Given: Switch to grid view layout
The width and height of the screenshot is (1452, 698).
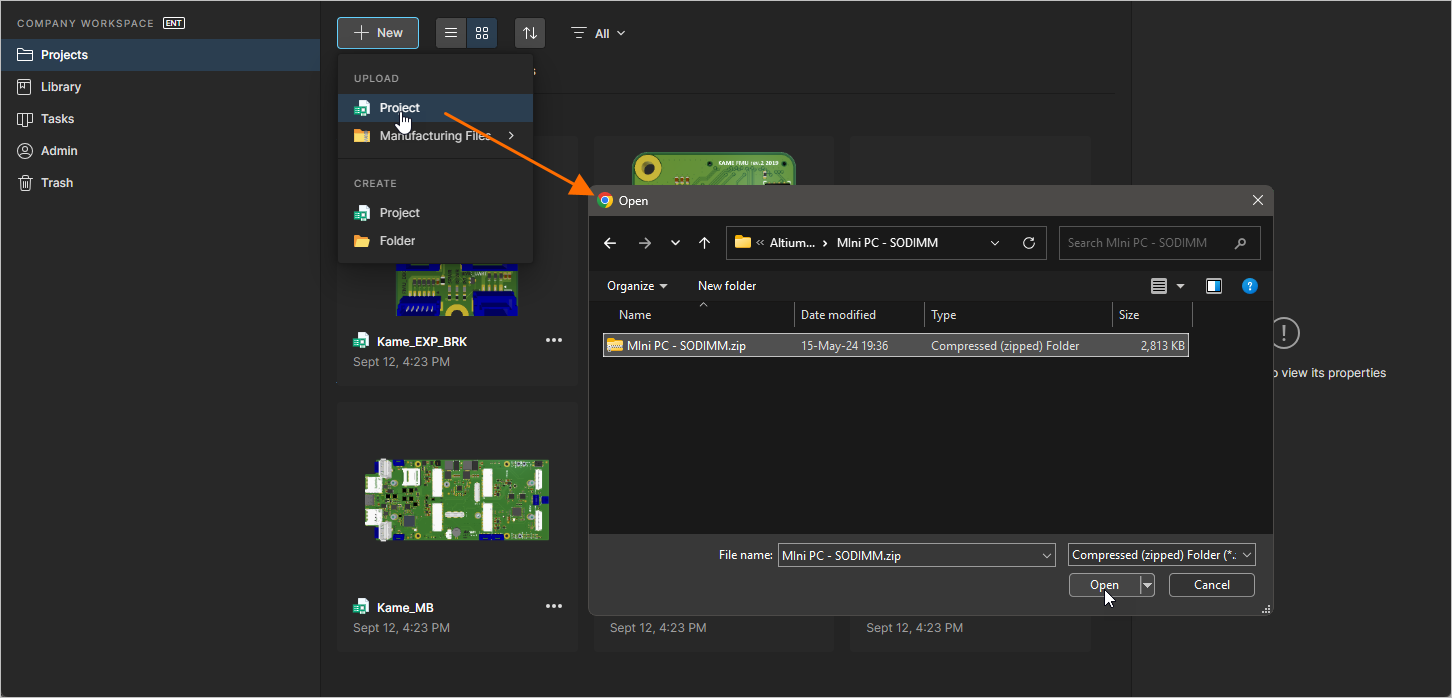Looking at the screenshot, I should tap(482, 33).
